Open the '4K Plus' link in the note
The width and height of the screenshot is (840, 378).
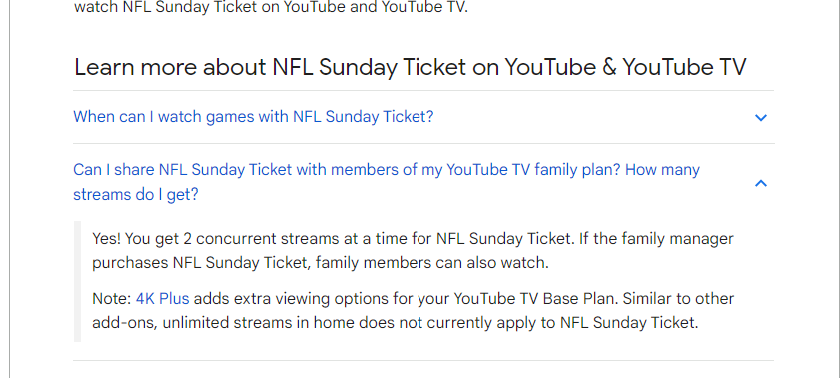click(162, 298)
